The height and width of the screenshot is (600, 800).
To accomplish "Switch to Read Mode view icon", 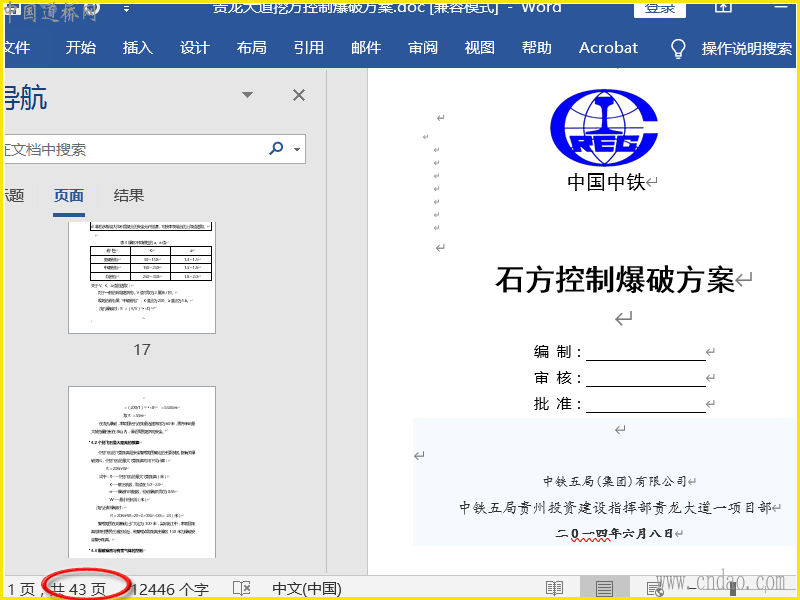I will [554, 588].
